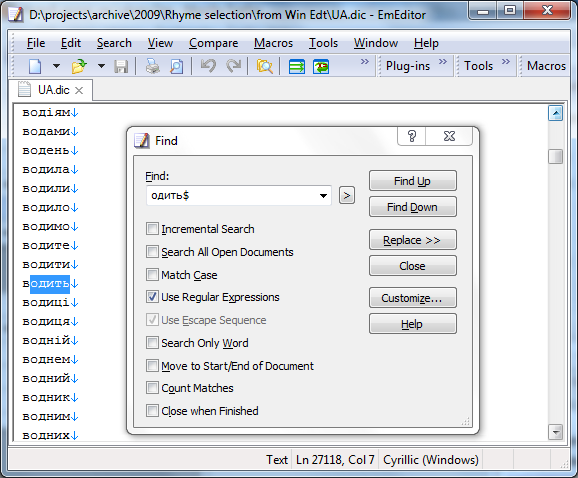Click the vertical scrollbar thumb
The width and height of the screenshot is (578, 478).
pos(555,156)
